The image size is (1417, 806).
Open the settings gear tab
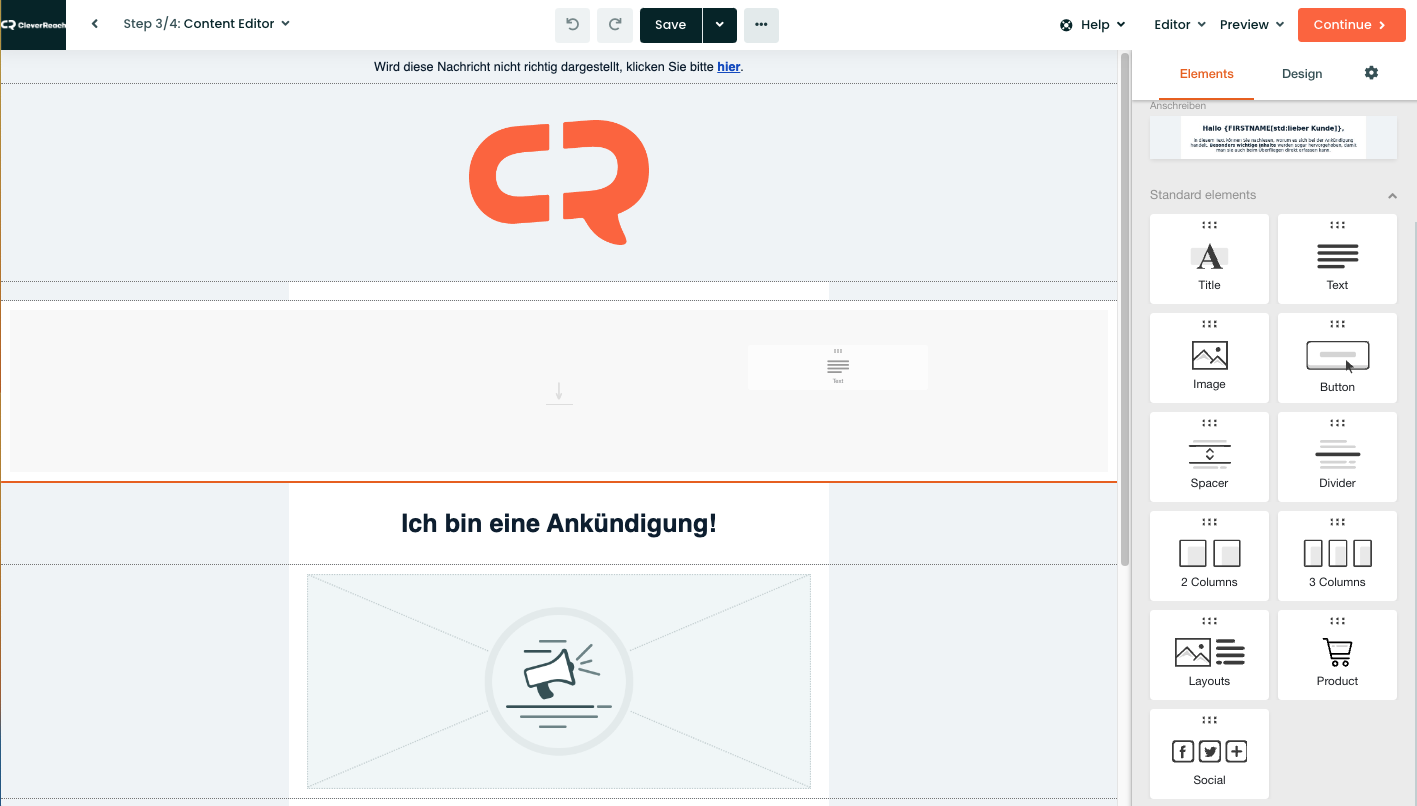click(1371, 73)
